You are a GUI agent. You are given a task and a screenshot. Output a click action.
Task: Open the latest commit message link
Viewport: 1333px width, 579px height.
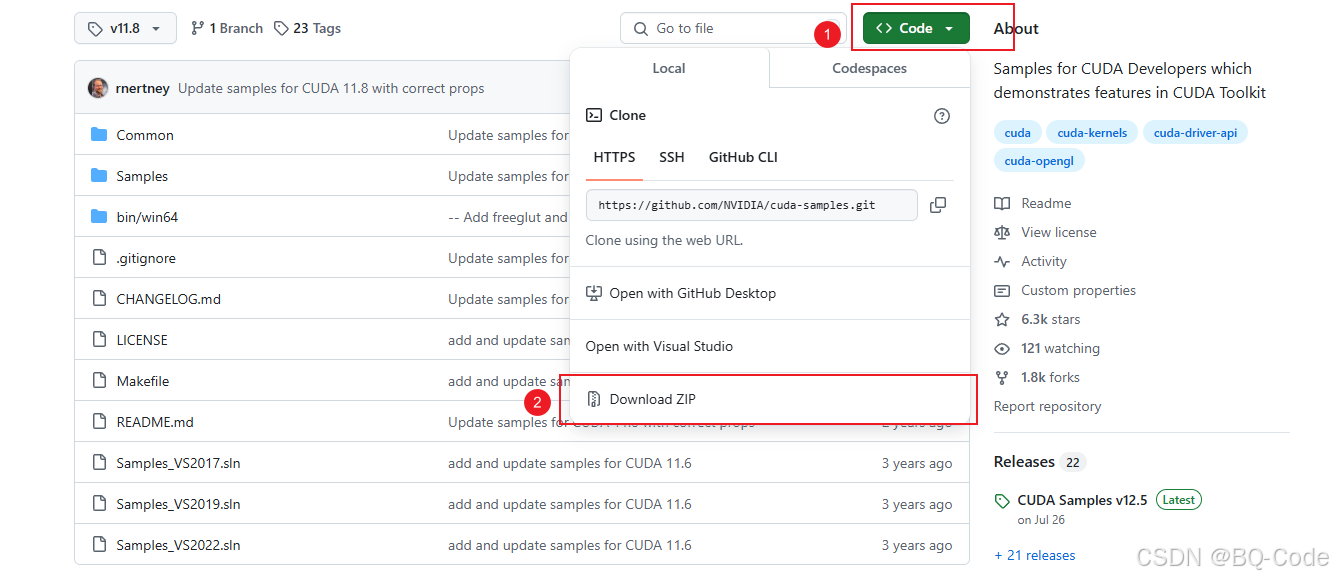click(x=331, y=88)
